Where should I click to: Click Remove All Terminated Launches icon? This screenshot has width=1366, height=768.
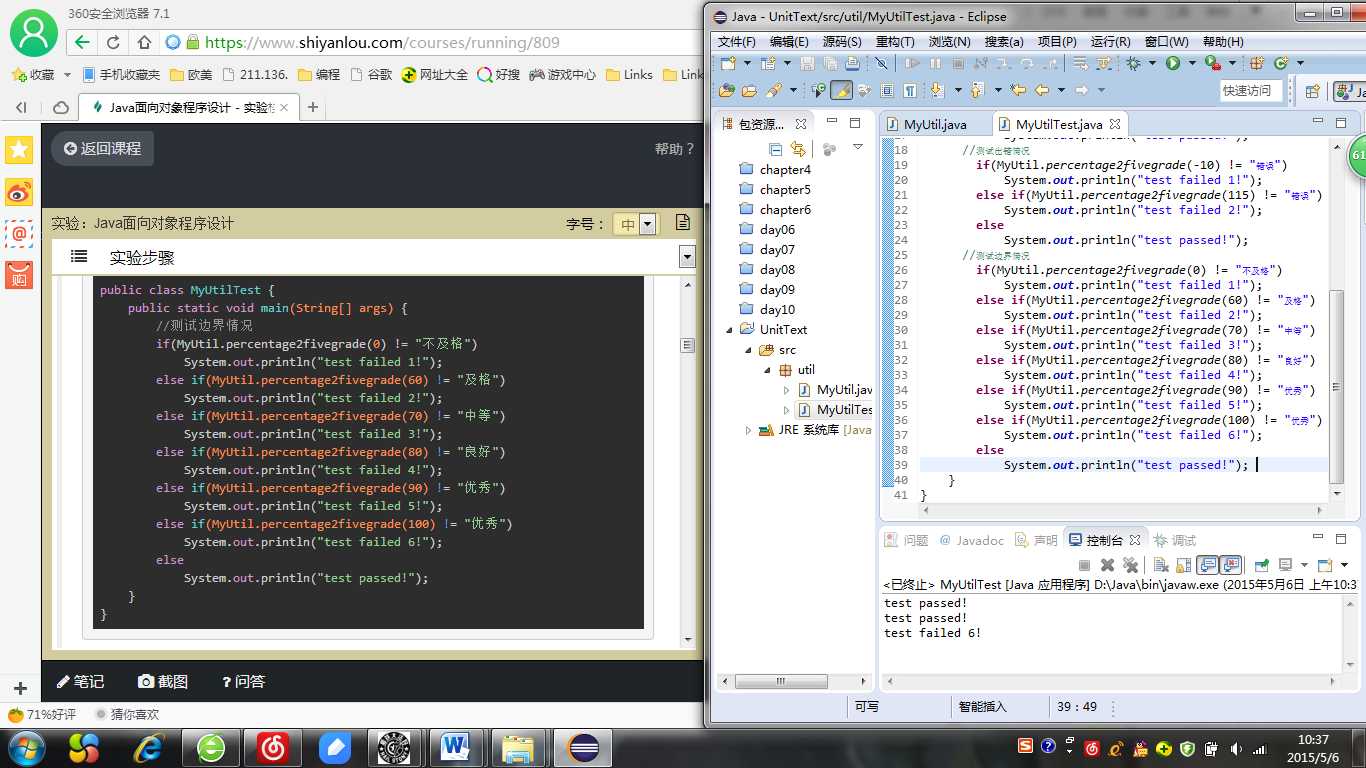[x=1130, y=565]
